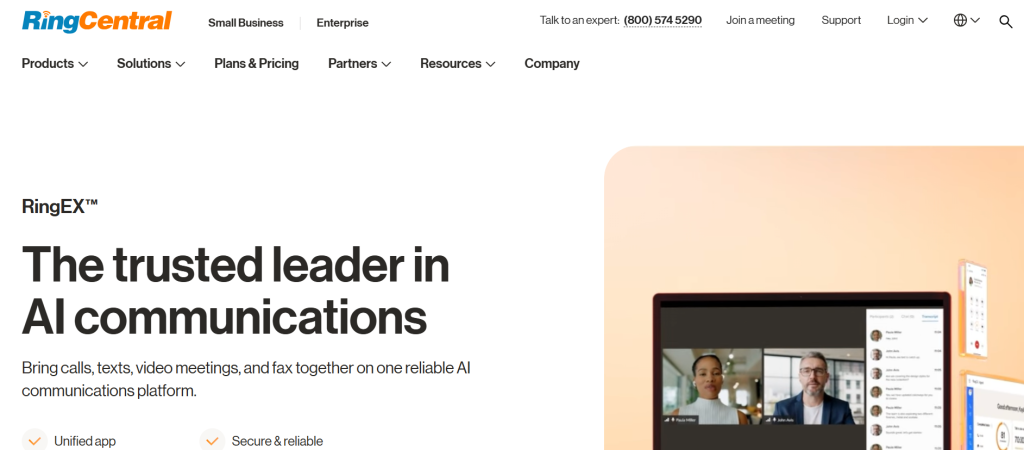Click Paula Miller's video tile

712,386
